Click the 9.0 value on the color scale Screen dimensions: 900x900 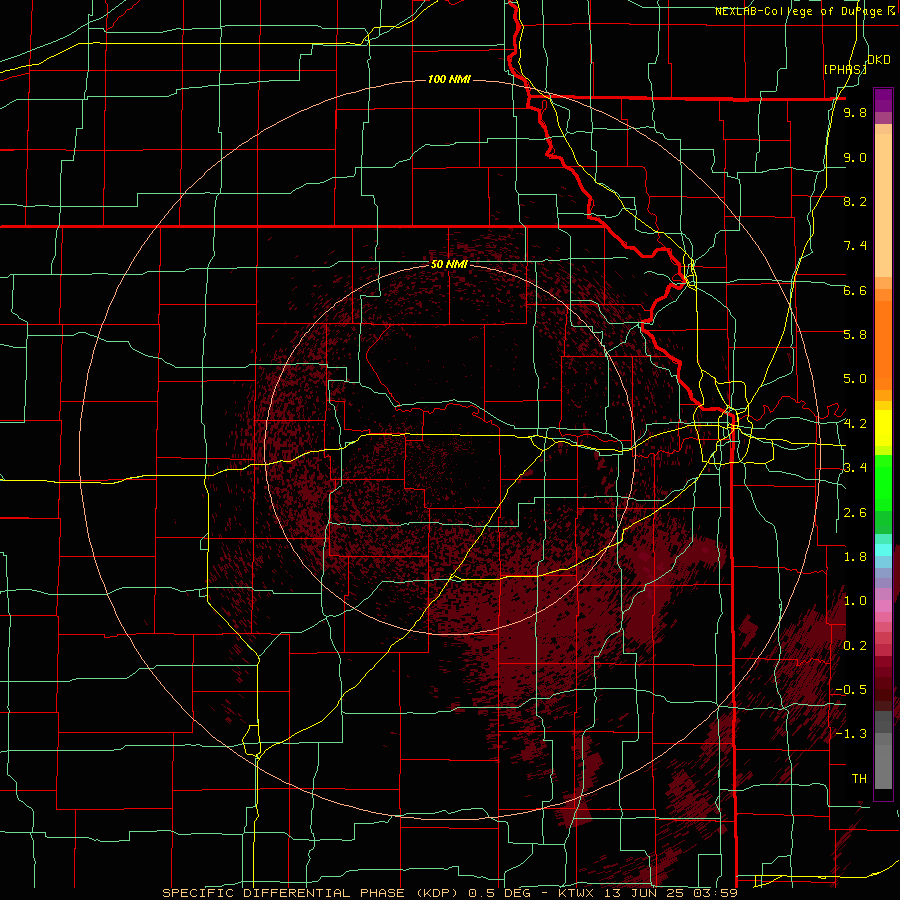coord(855,157)
